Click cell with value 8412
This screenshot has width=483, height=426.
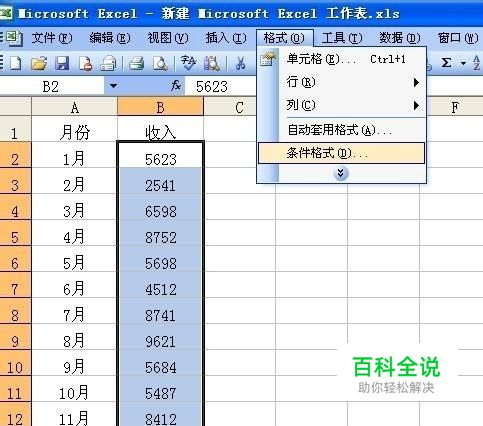tap(160, 414)
